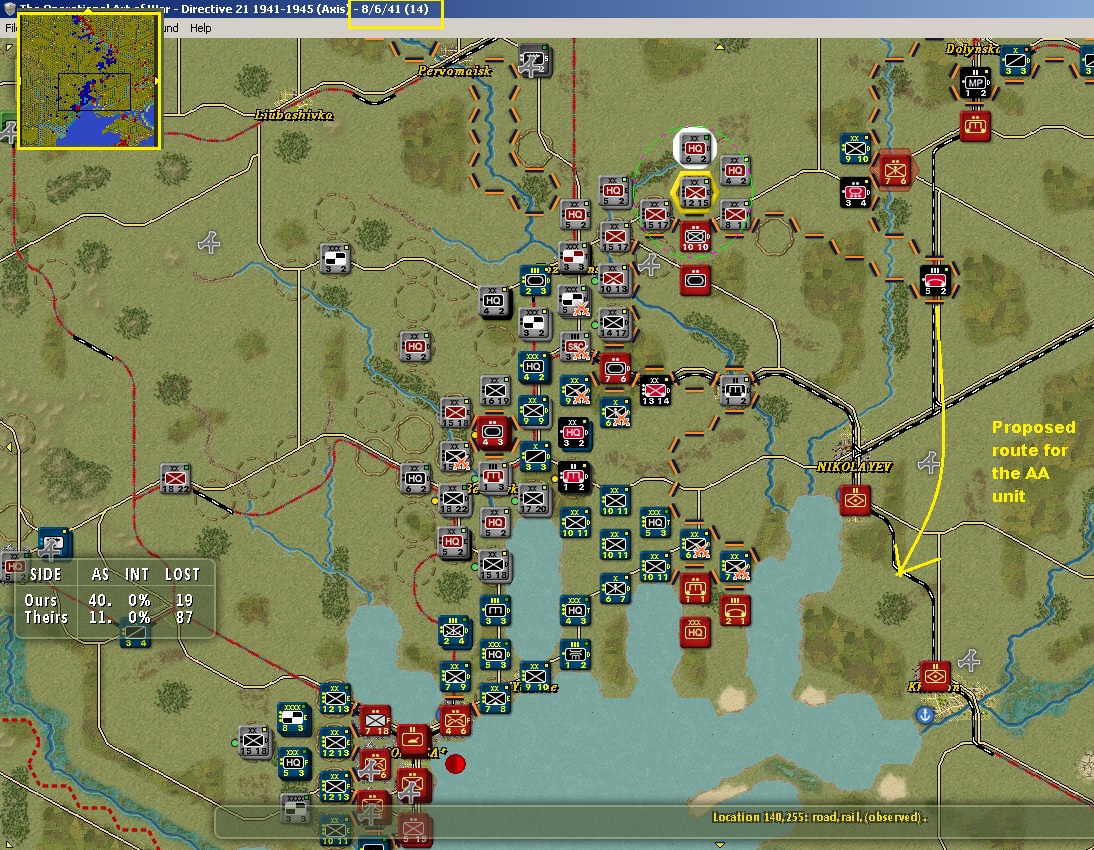Click the NIKOLAYEV city label
Image resolution: width=1094 pixels, height=850 pixels.
(x=854, y=467)
